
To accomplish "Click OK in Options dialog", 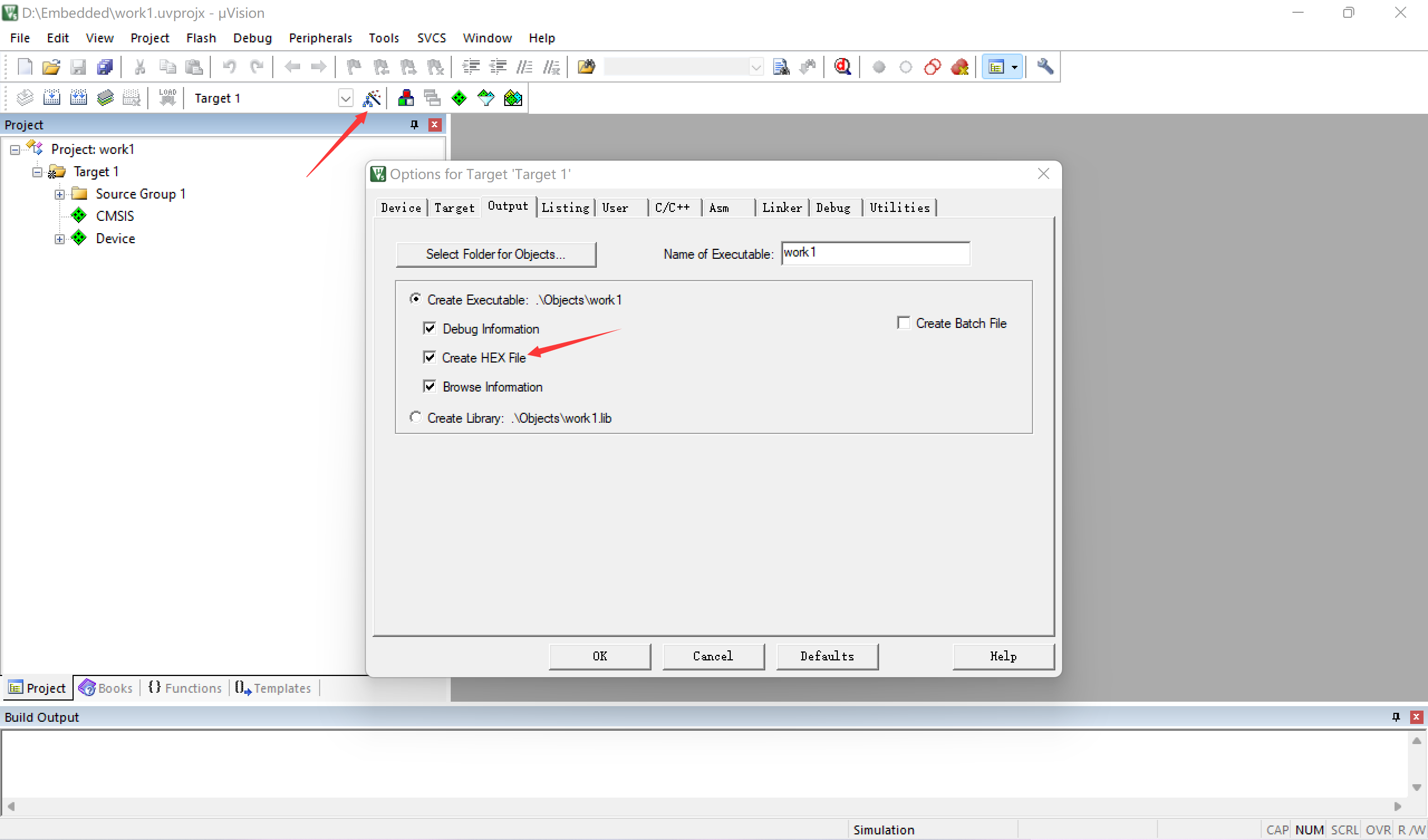I will tap(600, 656).
